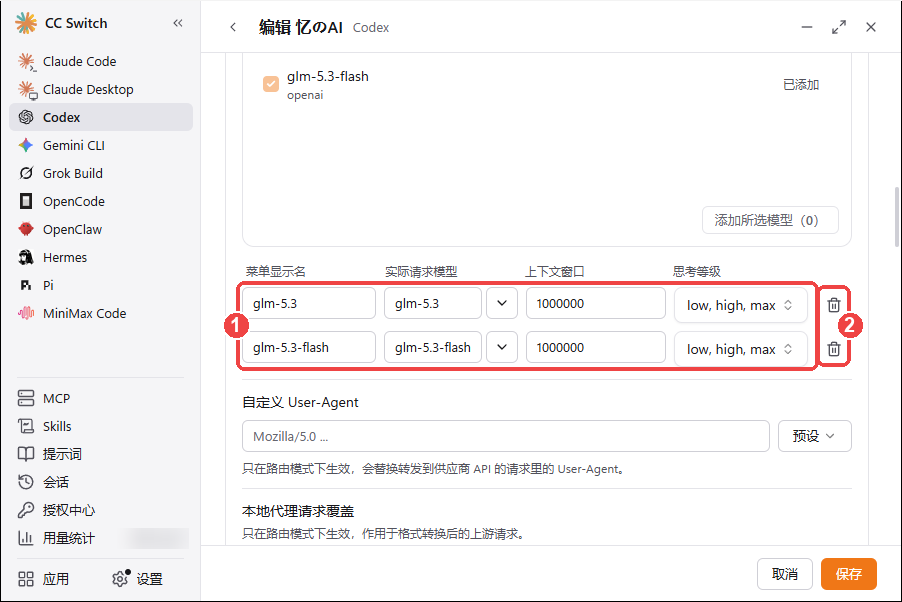Click the glm-5.3 context window field
Screen dimensions: 902x602
[595, 303]
